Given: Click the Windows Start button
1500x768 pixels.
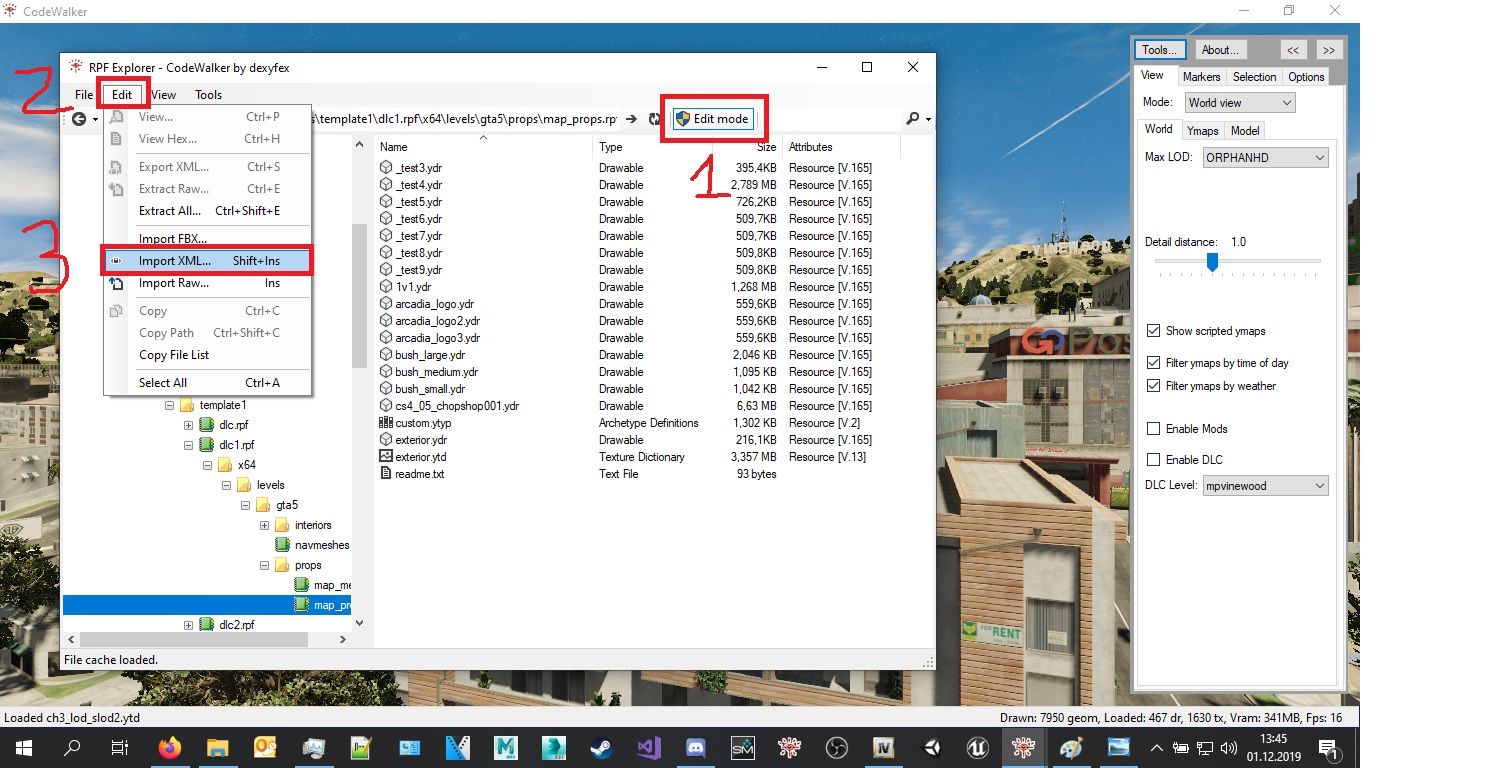Looking at the screenshot, I should click(x=23, y=747).
